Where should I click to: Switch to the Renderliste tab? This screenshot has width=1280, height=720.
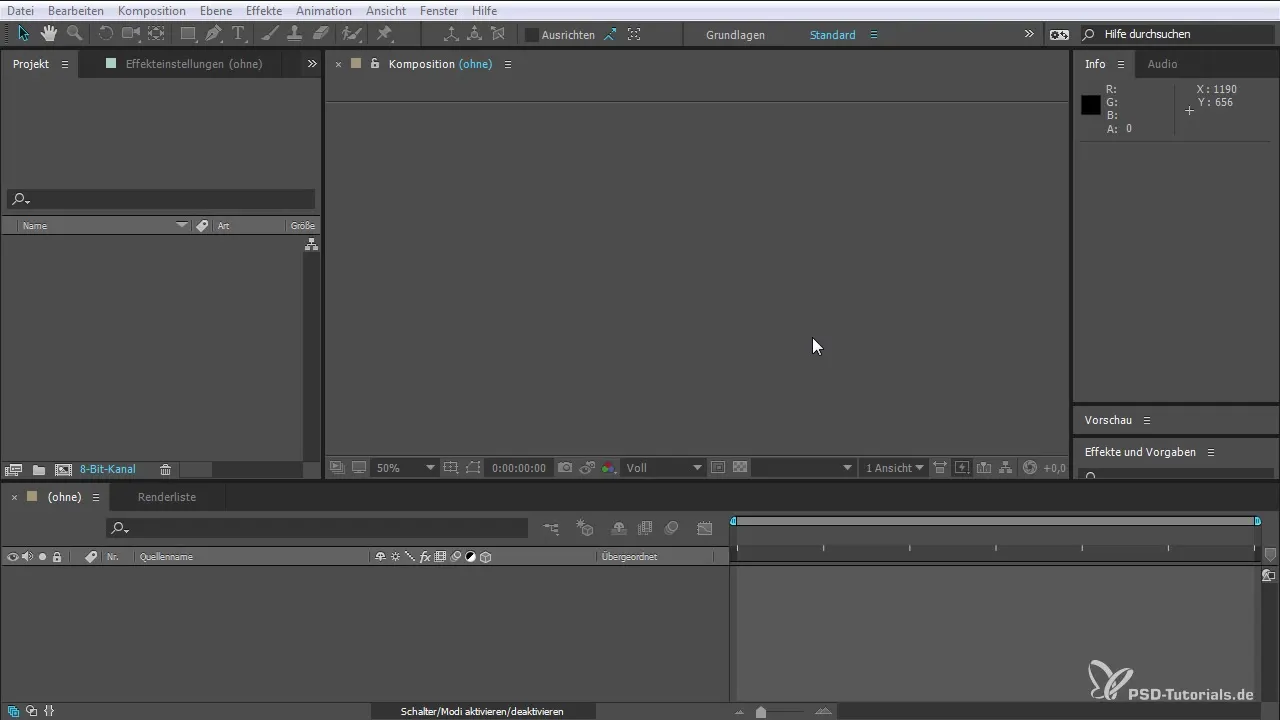pyautogui.click(x=167, y=497)
